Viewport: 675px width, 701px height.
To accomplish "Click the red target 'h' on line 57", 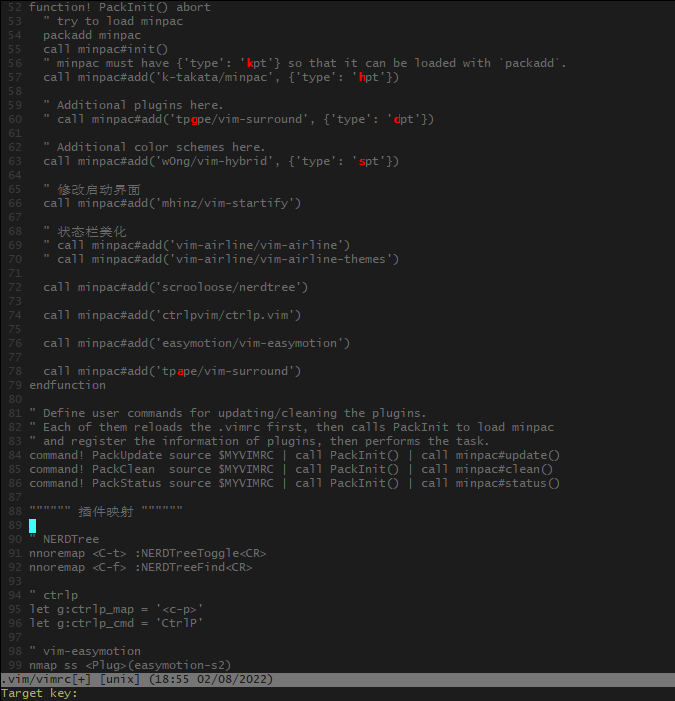I will click(x=362, y=77).
